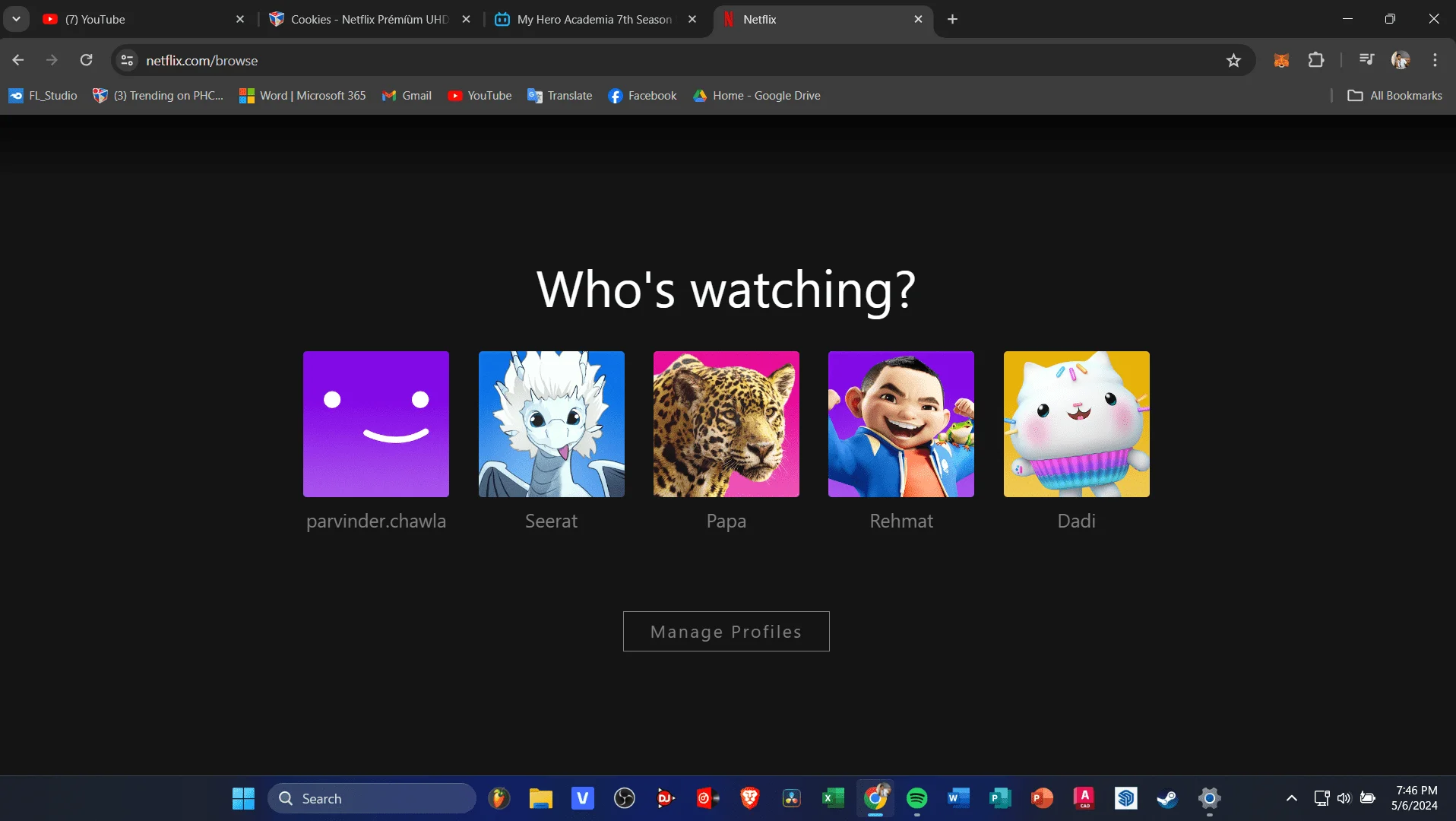Click the parvinder.chawla name label
1456x821 pixels.
point(376,521)
